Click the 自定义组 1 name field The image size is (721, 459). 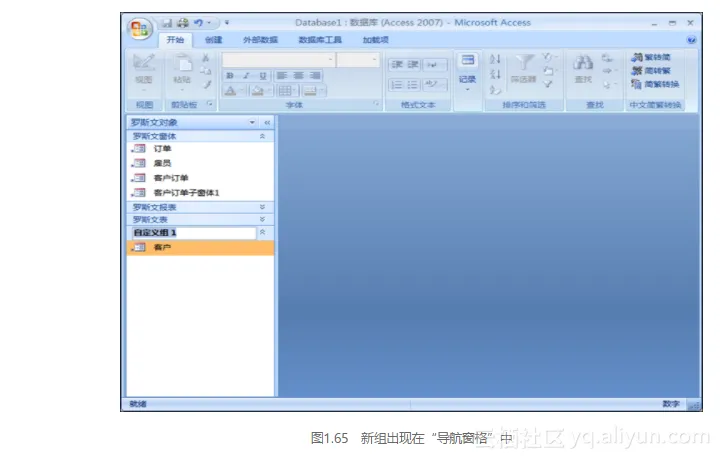coord(193,233)
